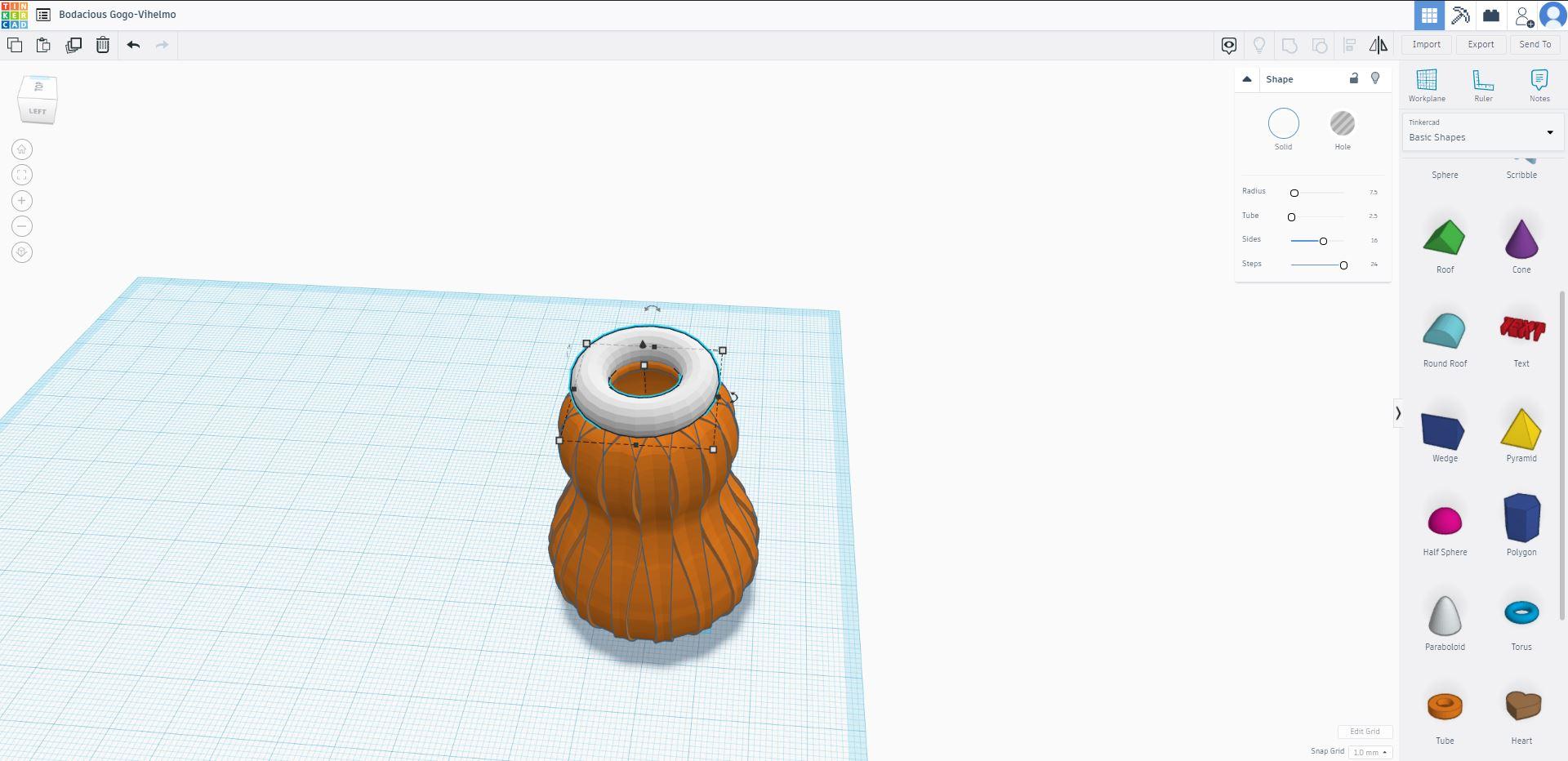Click the invite collaborator icon
The width and height of the screenshot is (1568, 761).
pyautogui.click(x=1524, y=16)
